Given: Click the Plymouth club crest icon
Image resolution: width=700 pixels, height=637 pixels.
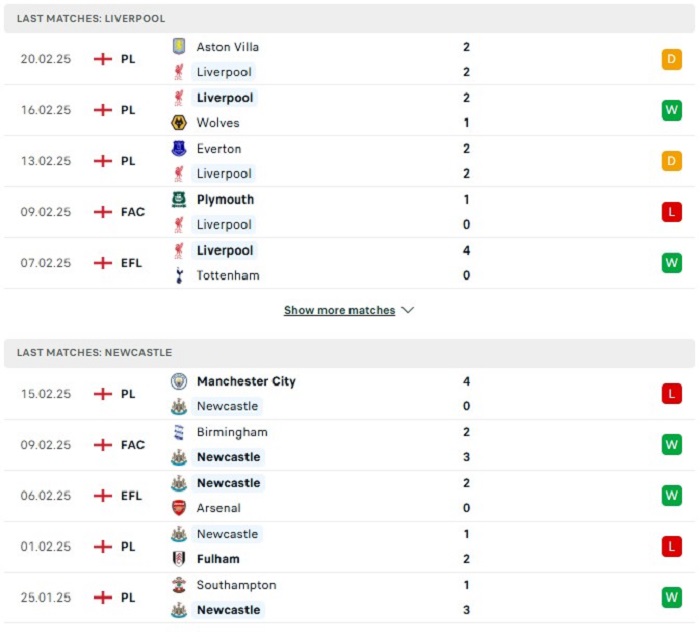Looking at the screenshot, I should pos(179,199).
